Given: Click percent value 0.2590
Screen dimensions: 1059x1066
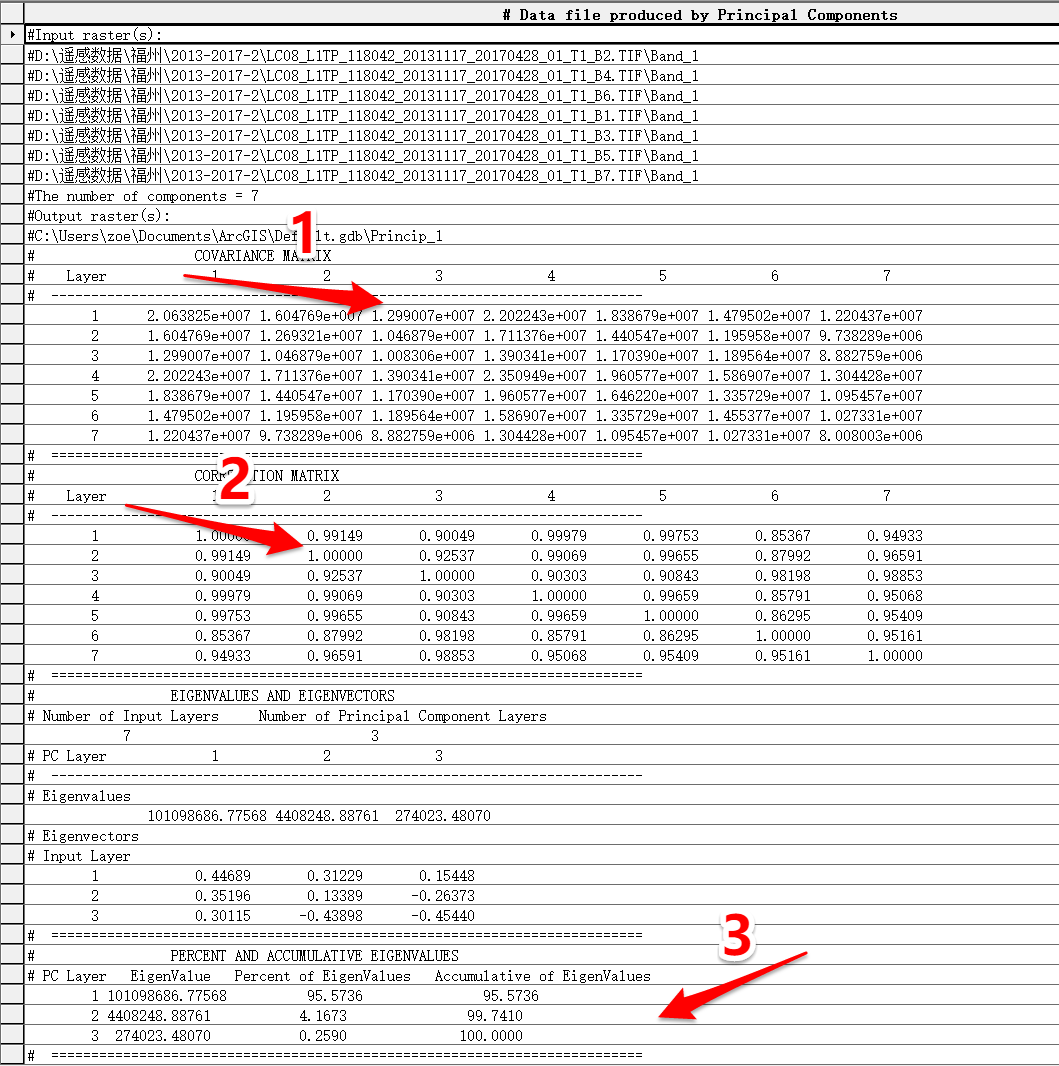Looking at the screenshot, I should tap(323, 1036).
